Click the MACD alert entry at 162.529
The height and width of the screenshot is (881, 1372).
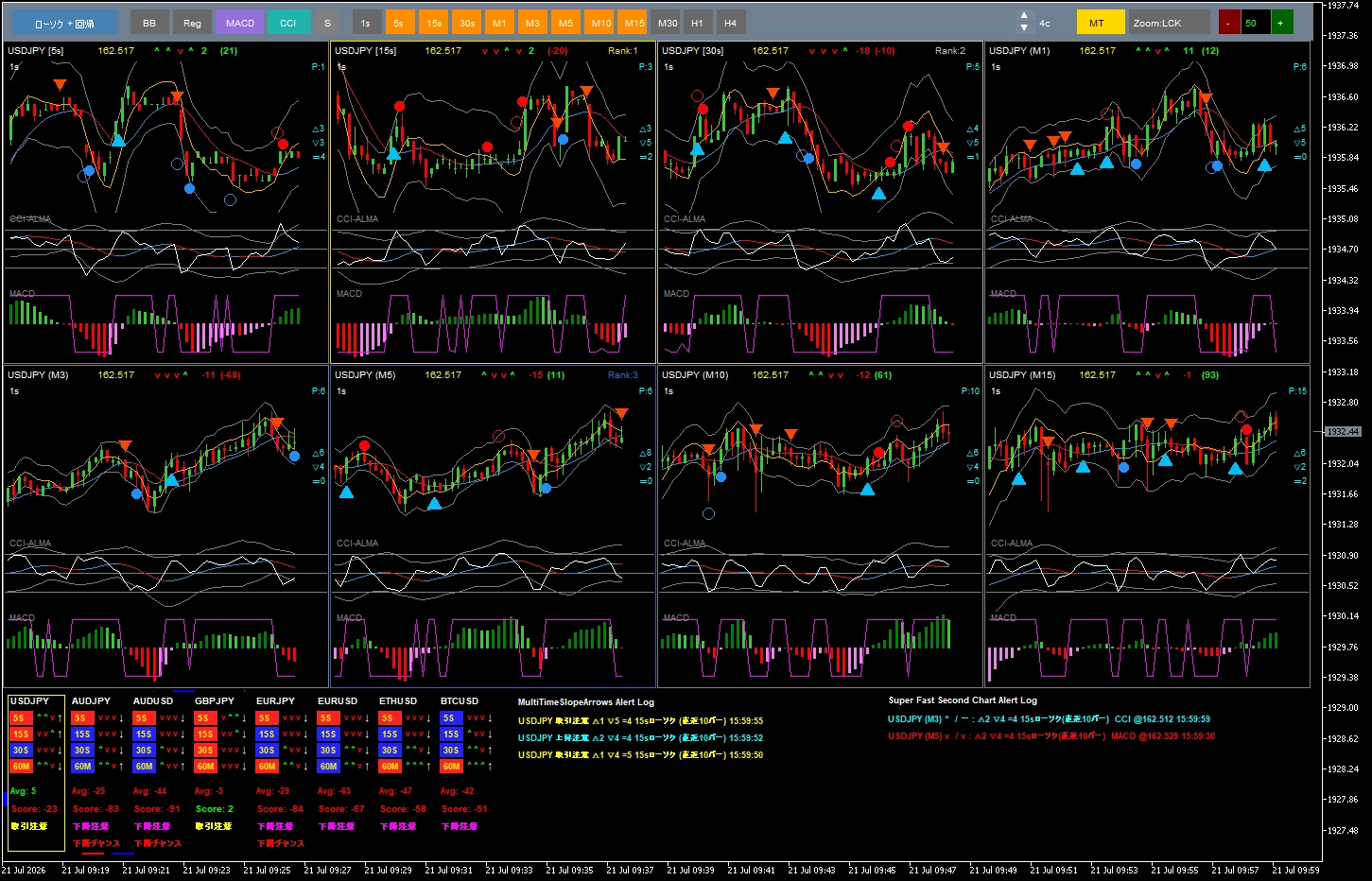tap(1051, 736)
